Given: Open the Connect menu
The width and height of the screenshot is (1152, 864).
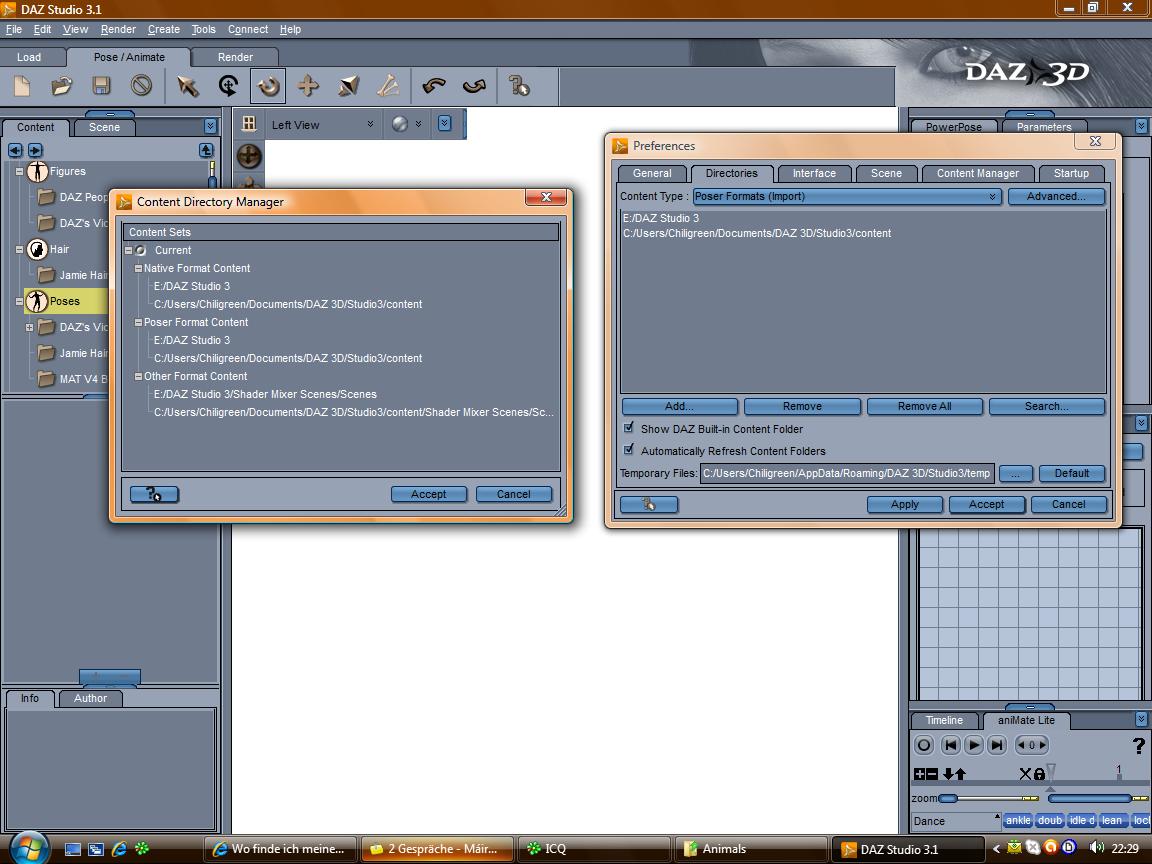Looking at the screenshot, I should pos(248,29).
